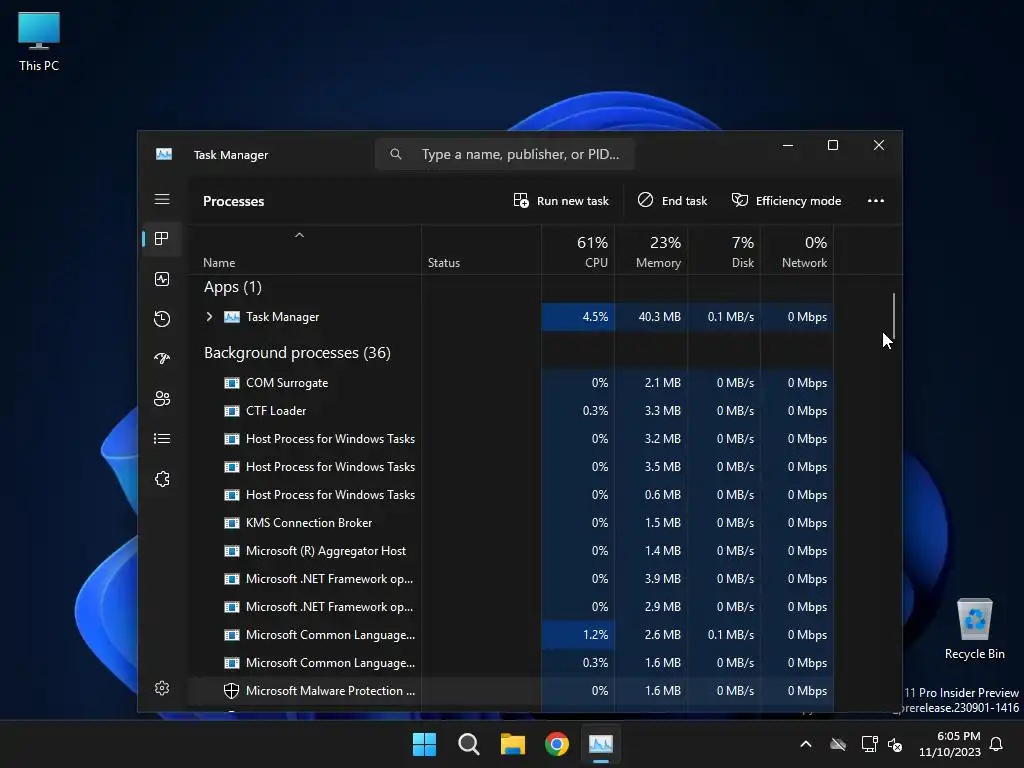Click the Microsoft Malware Protection shield icon
Viewport: 1024px width, 768px height.
tap(231, 691)
